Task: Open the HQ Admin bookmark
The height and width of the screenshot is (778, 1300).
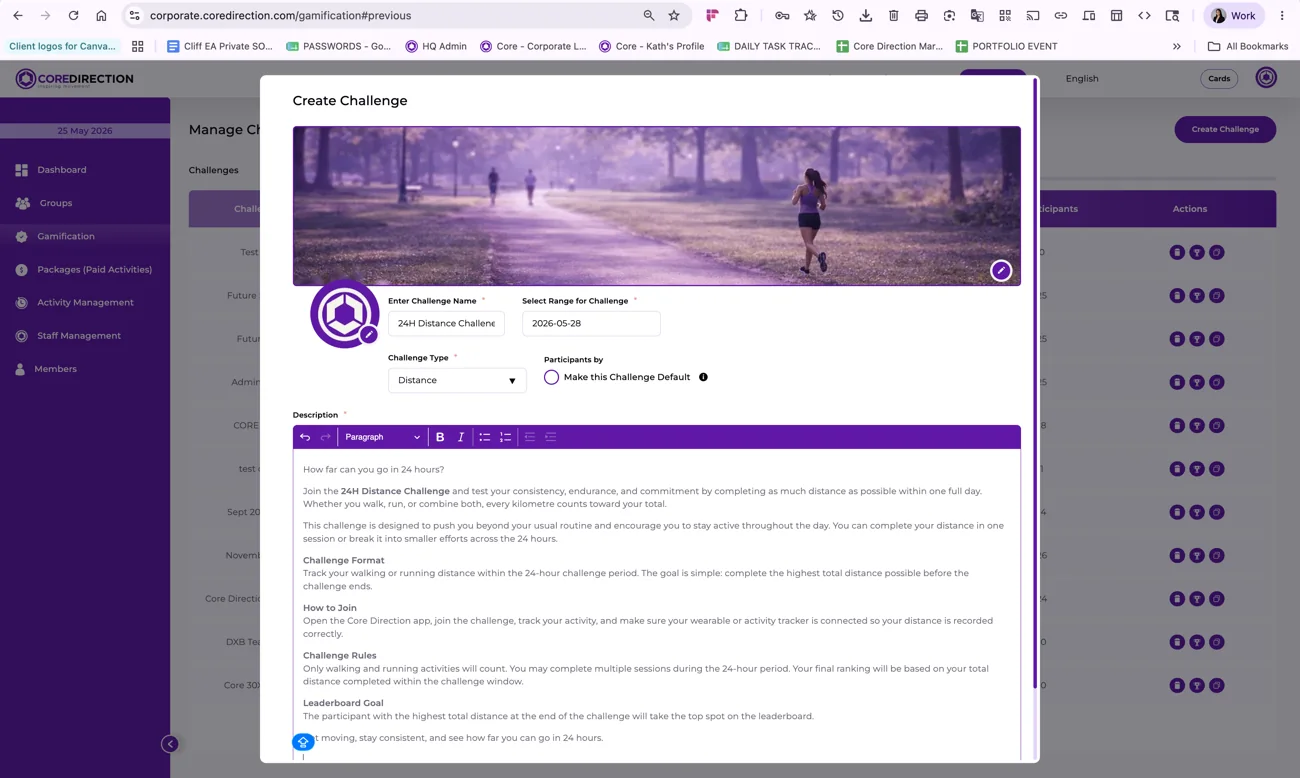Action: 436,46
